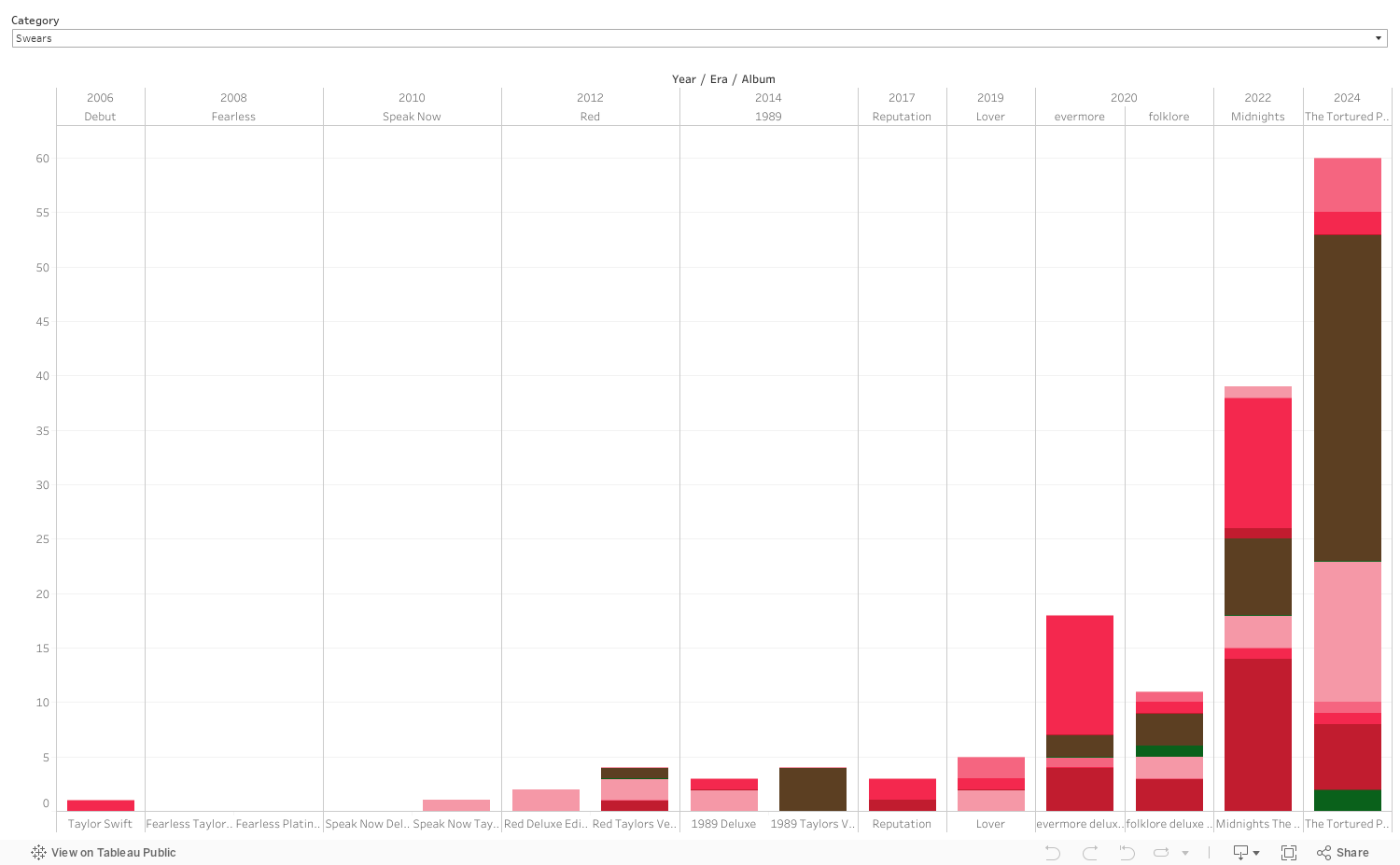Click the 2024 year column header
The width and height of the screenshot is (1400, 865).
tap(1347, 98)
